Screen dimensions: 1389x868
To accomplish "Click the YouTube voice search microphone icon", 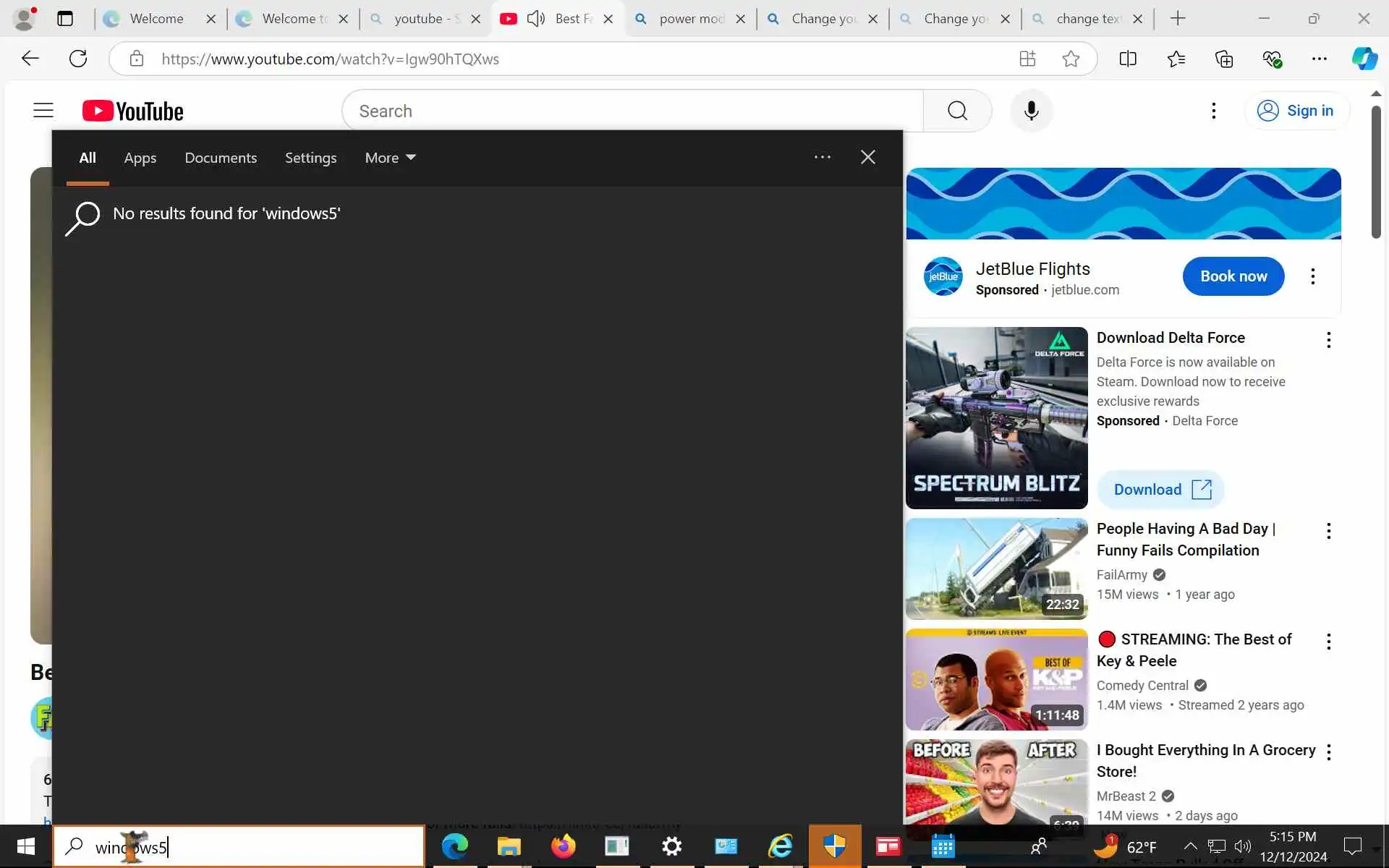I will 1031,111.
